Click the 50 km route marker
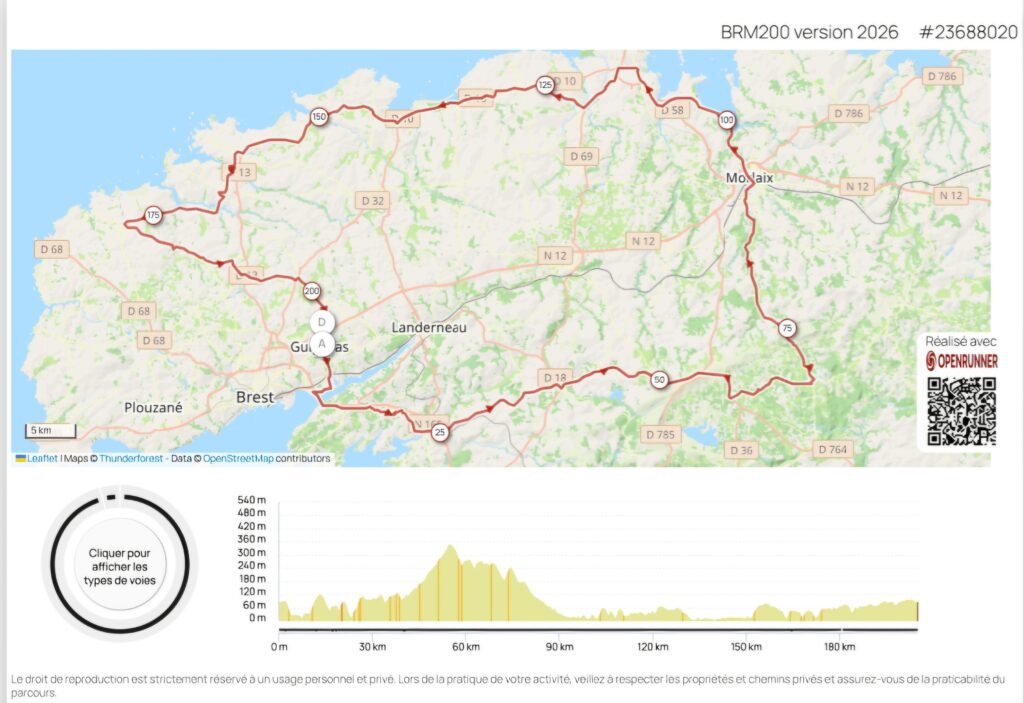The height and width of the screenshot is (703, 1024). pyautogui.click(x=658, y=379)
